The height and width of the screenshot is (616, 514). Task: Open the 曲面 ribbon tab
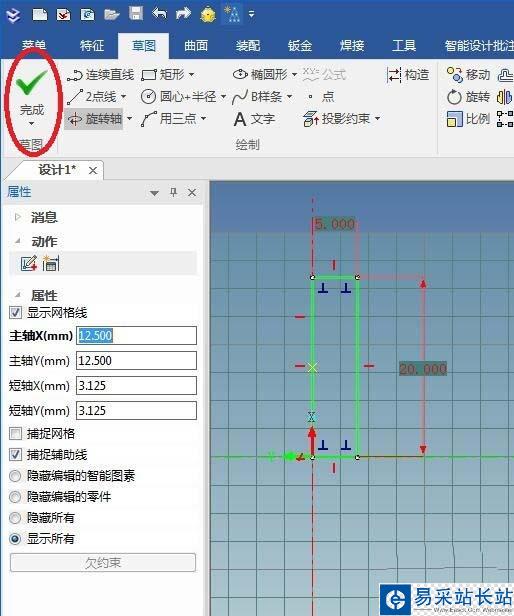click(x=196, y=46)
